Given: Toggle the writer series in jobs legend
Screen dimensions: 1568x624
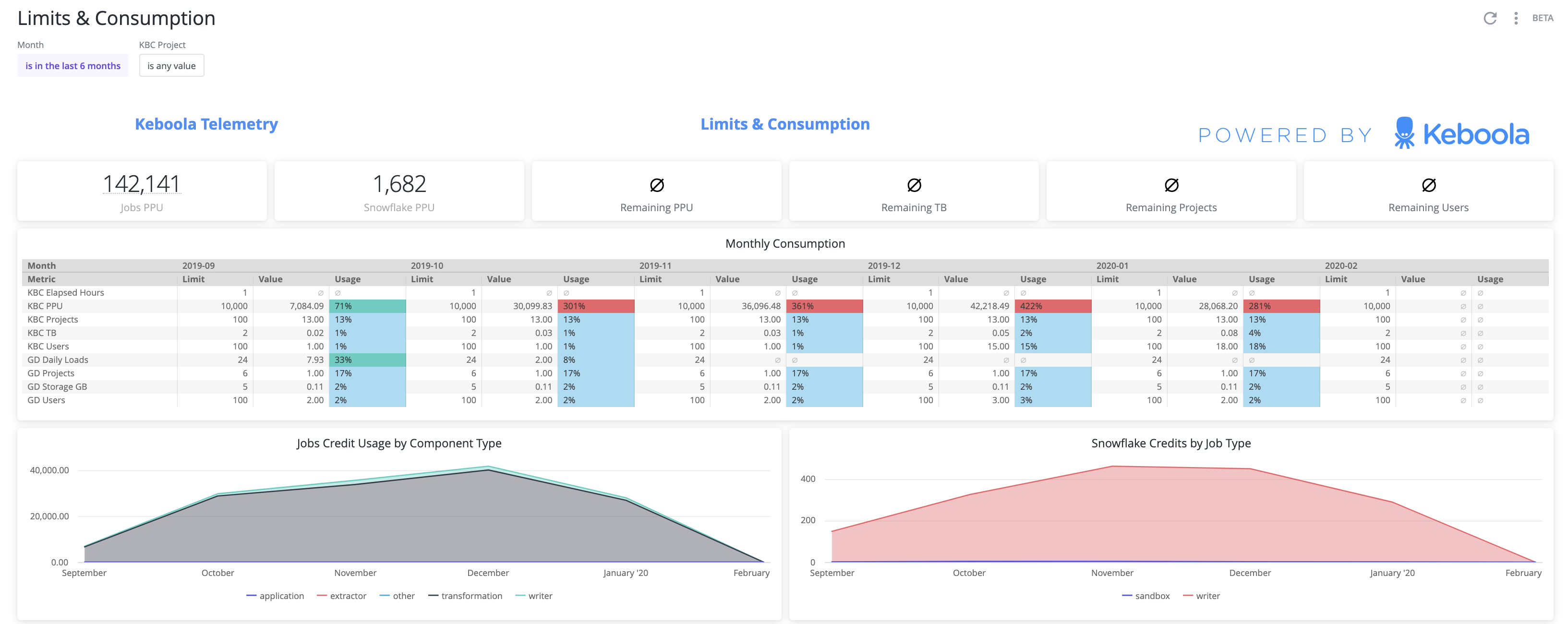Looking at the screenshot, I should tap(534, 595).
